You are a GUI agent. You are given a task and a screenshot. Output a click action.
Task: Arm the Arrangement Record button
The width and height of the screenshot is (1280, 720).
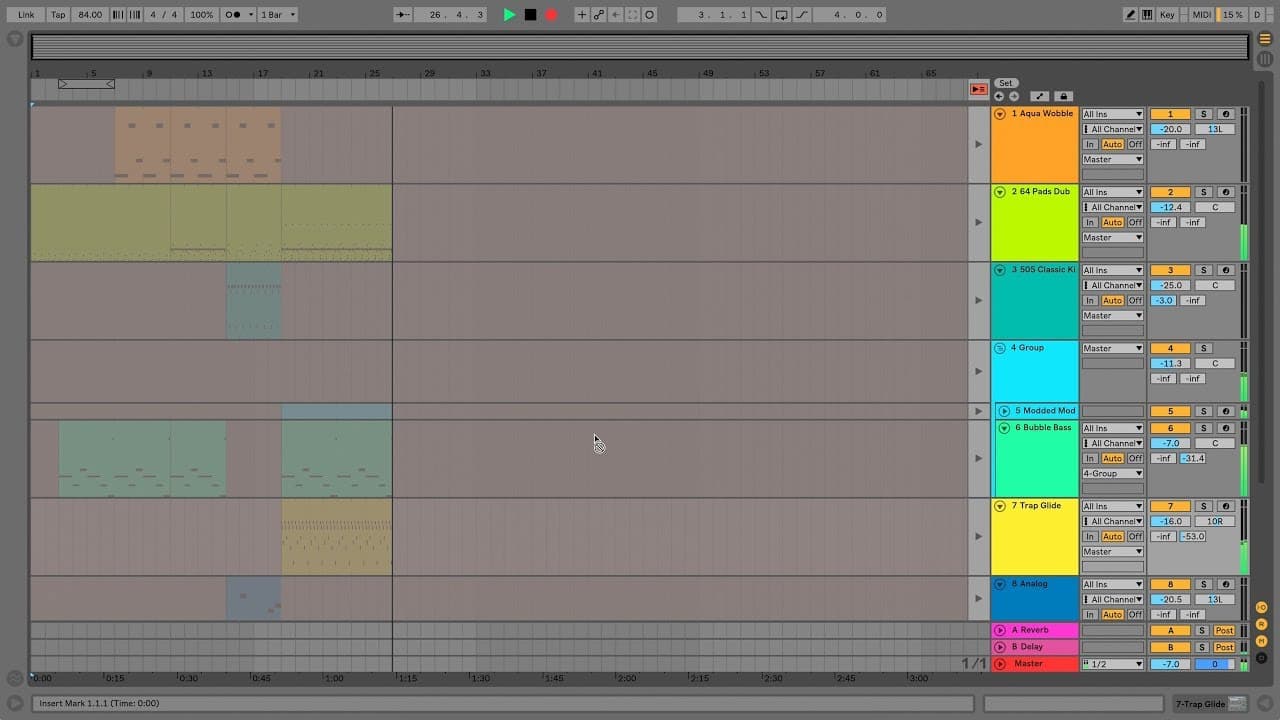pos(551,15)
